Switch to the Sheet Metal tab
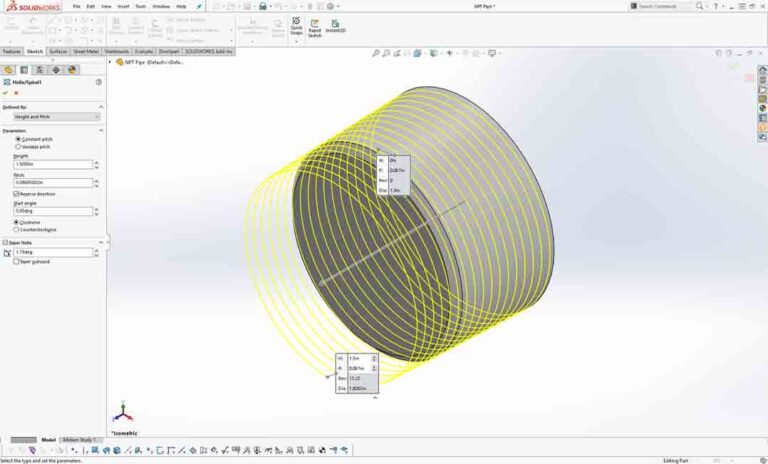Screen dimensions: 768x464 86,51
